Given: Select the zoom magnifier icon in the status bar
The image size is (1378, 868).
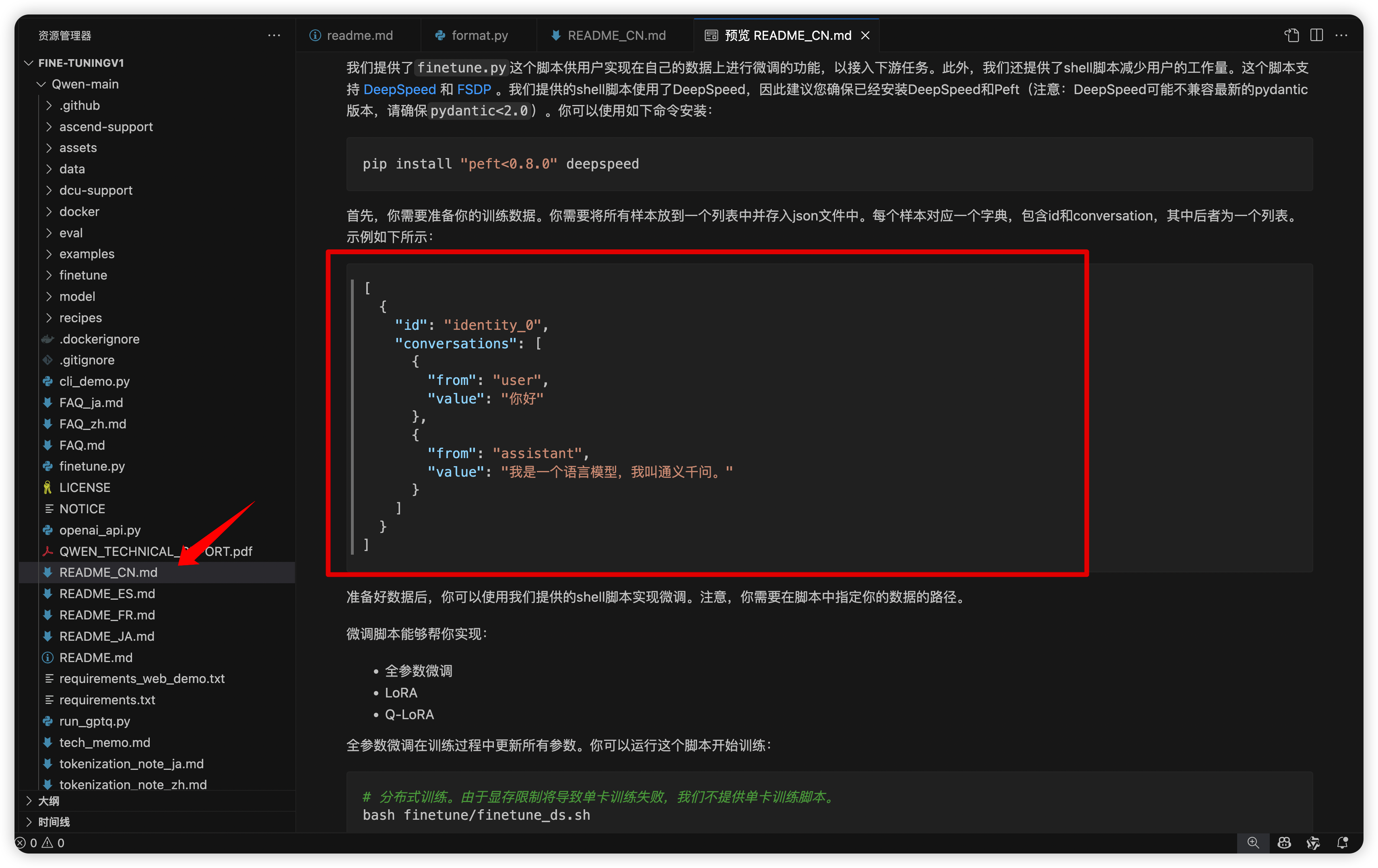Looking at the screenshot, I should (1254, 843).
